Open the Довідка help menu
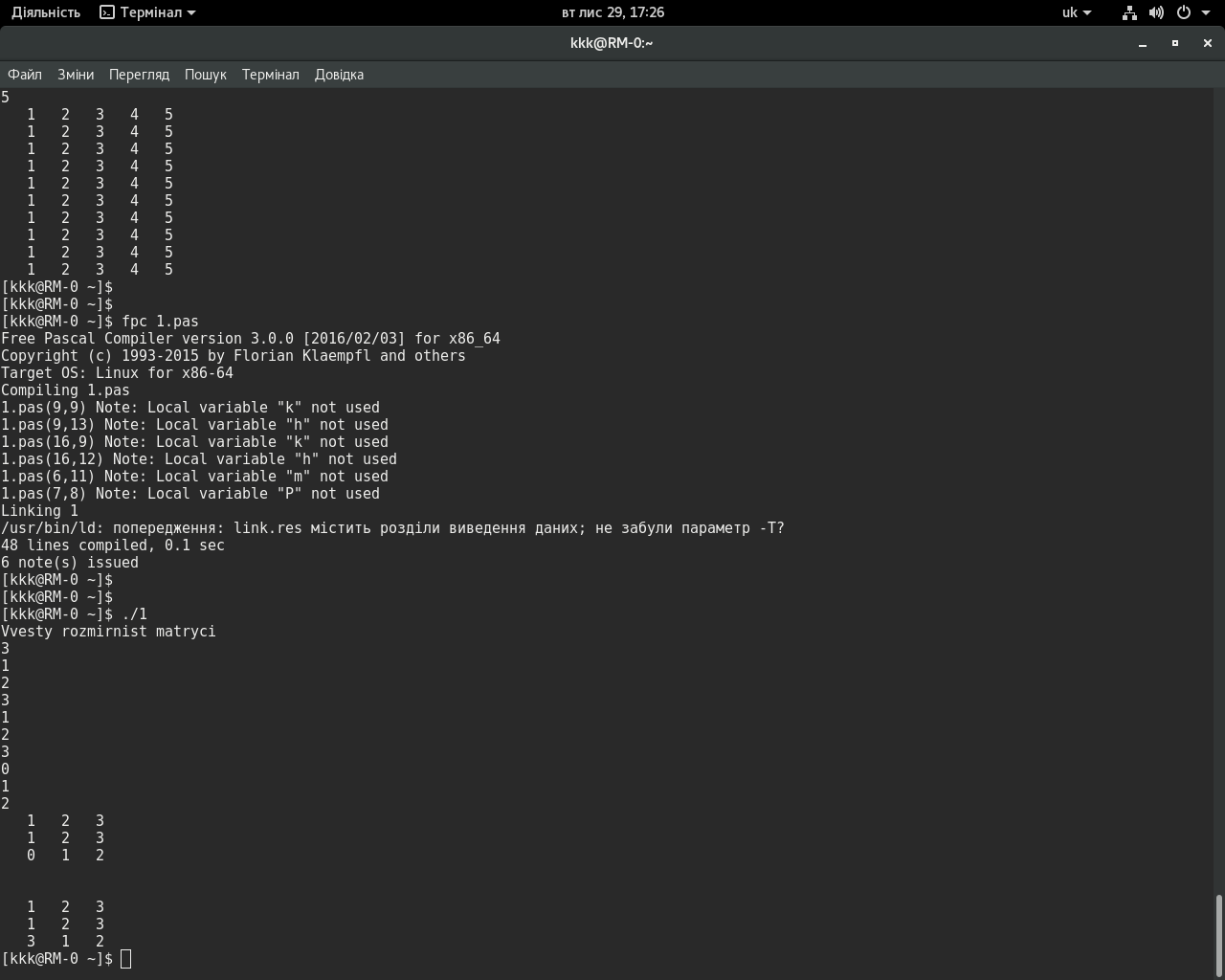This screenshot has width=1225, height=980. pyautogui.click(x=339, y=75)
